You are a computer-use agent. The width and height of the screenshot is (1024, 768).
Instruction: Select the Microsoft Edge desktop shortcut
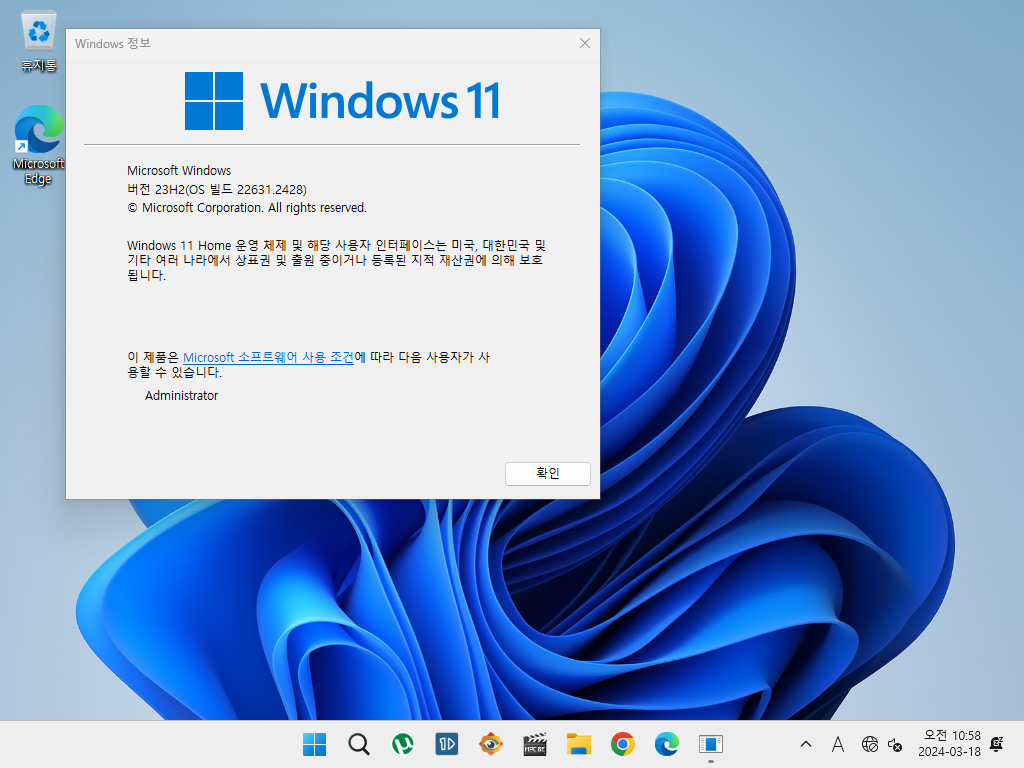click(39, 145)
